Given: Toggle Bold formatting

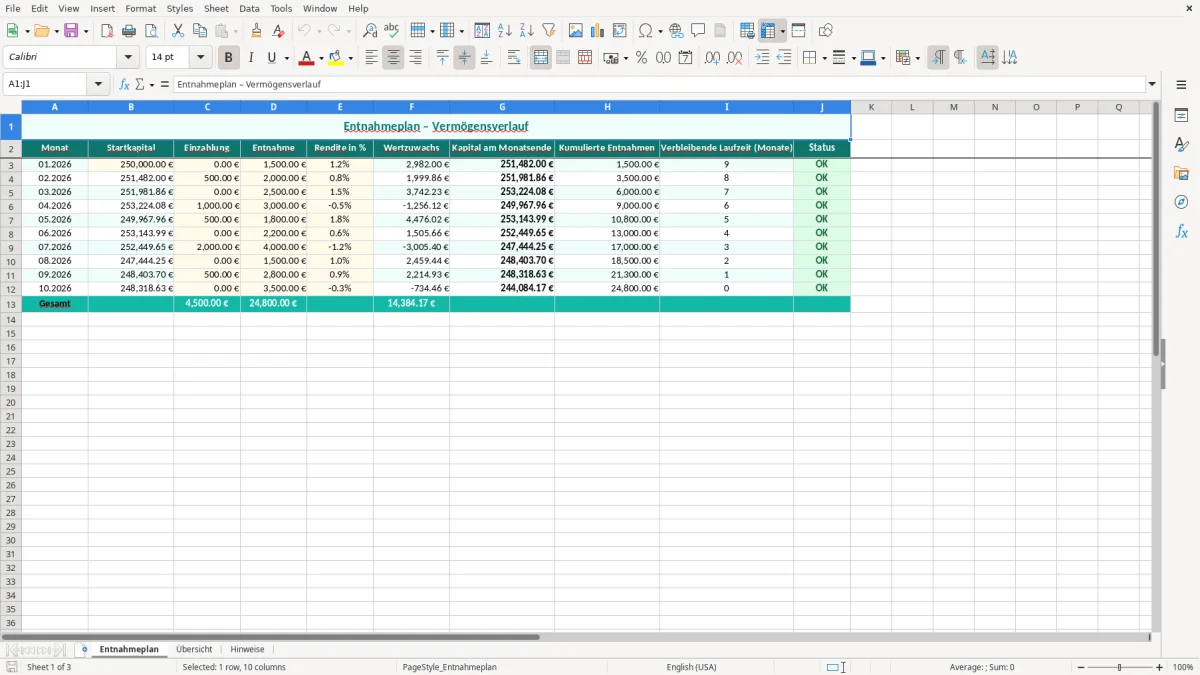Looking at the screenshot, I should [x=229, y=58].
